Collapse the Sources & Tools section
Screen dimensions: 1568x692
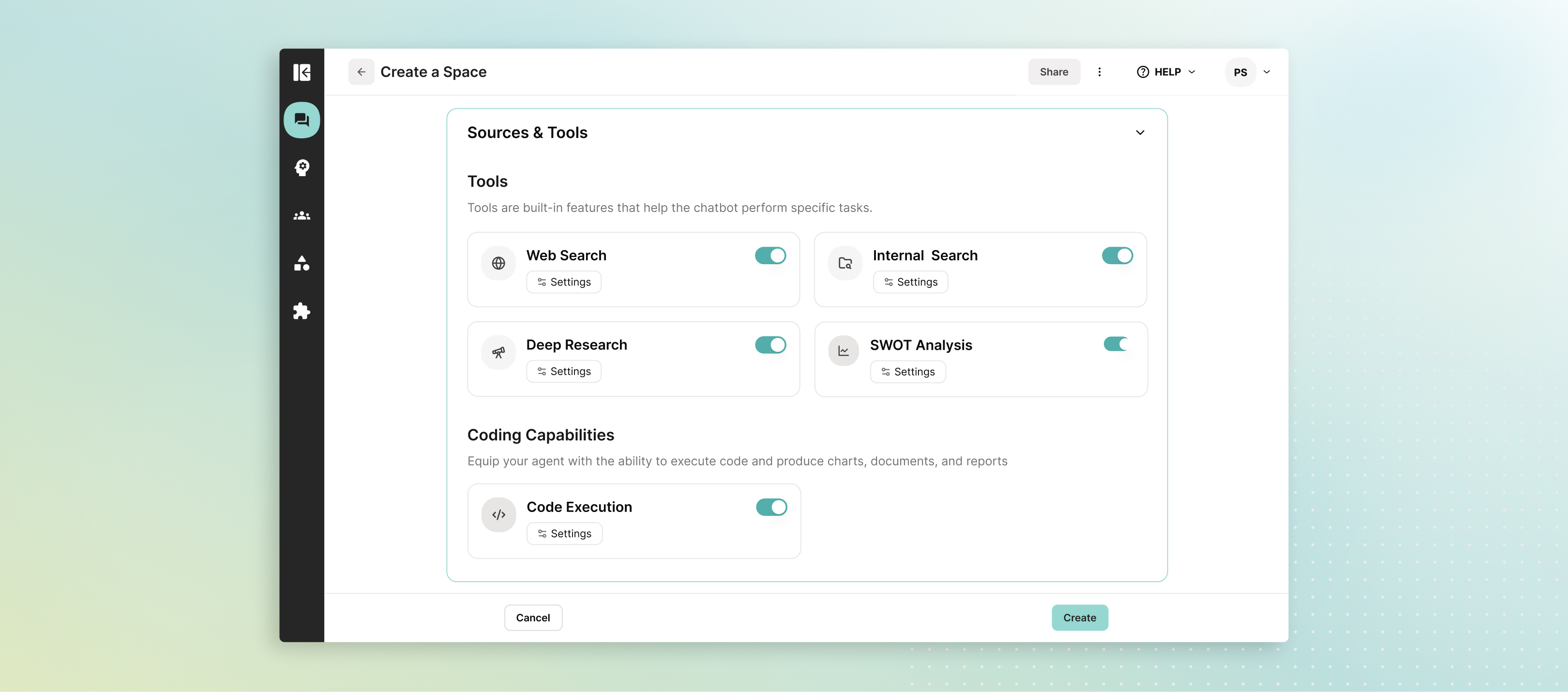[1140, 133]
